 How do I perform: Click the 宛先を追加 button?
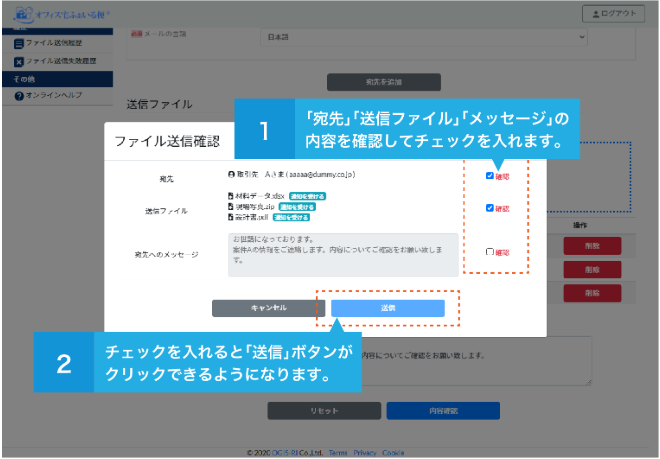[x=384, y=82]
